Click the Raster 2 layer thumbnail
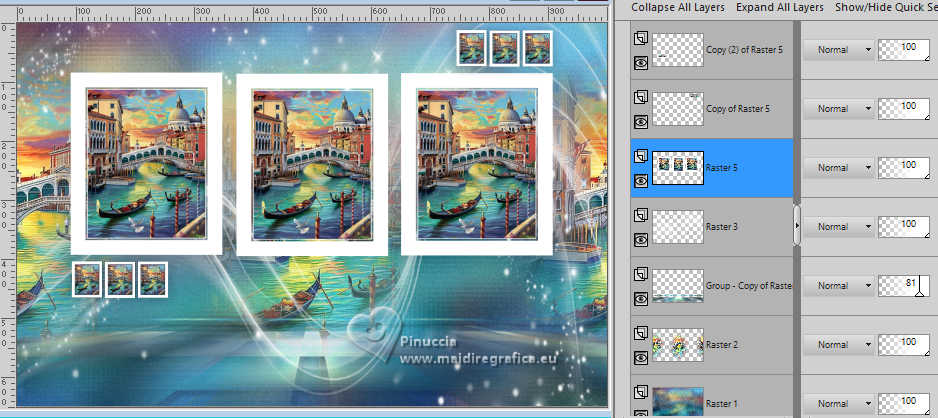 coord(678,344)
